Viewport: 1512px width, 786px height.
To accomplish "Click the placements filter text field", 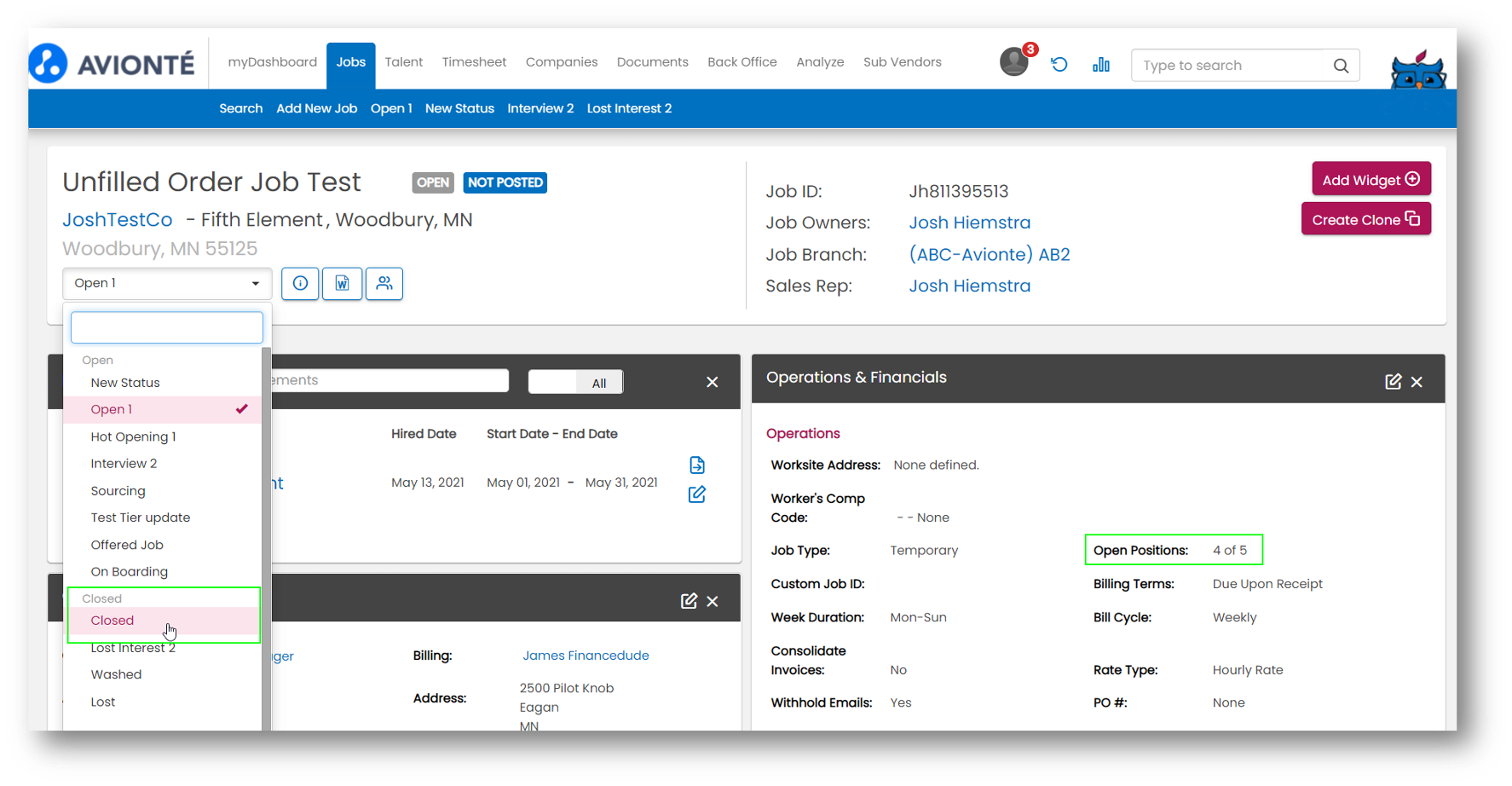I will coord(390,381).
